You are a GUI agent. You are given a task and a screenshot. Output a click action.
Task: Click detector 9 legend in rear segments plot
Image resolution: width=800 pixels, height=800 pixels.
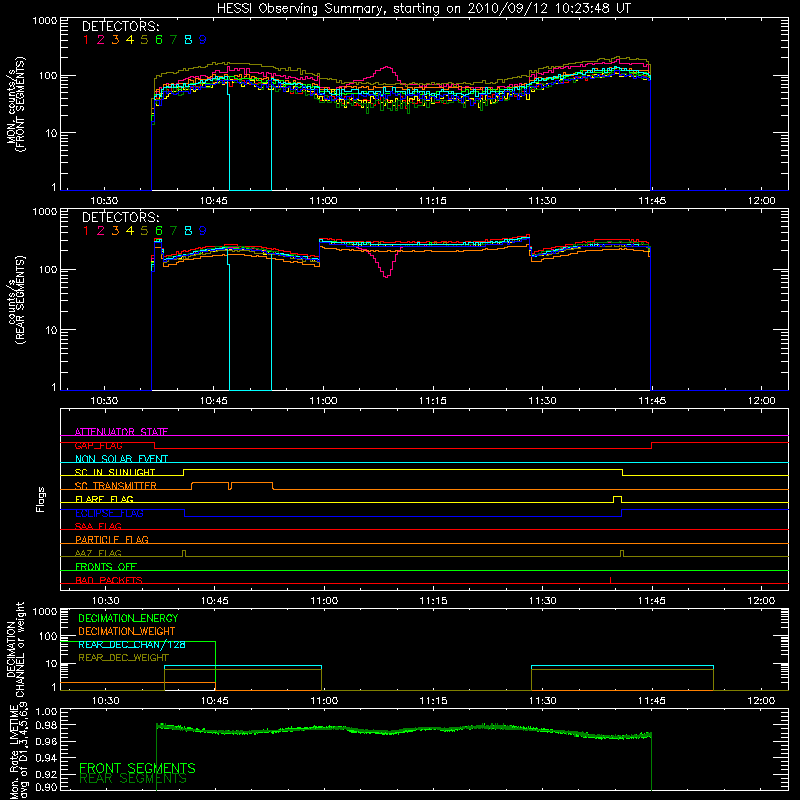click(x=203, y=231)
